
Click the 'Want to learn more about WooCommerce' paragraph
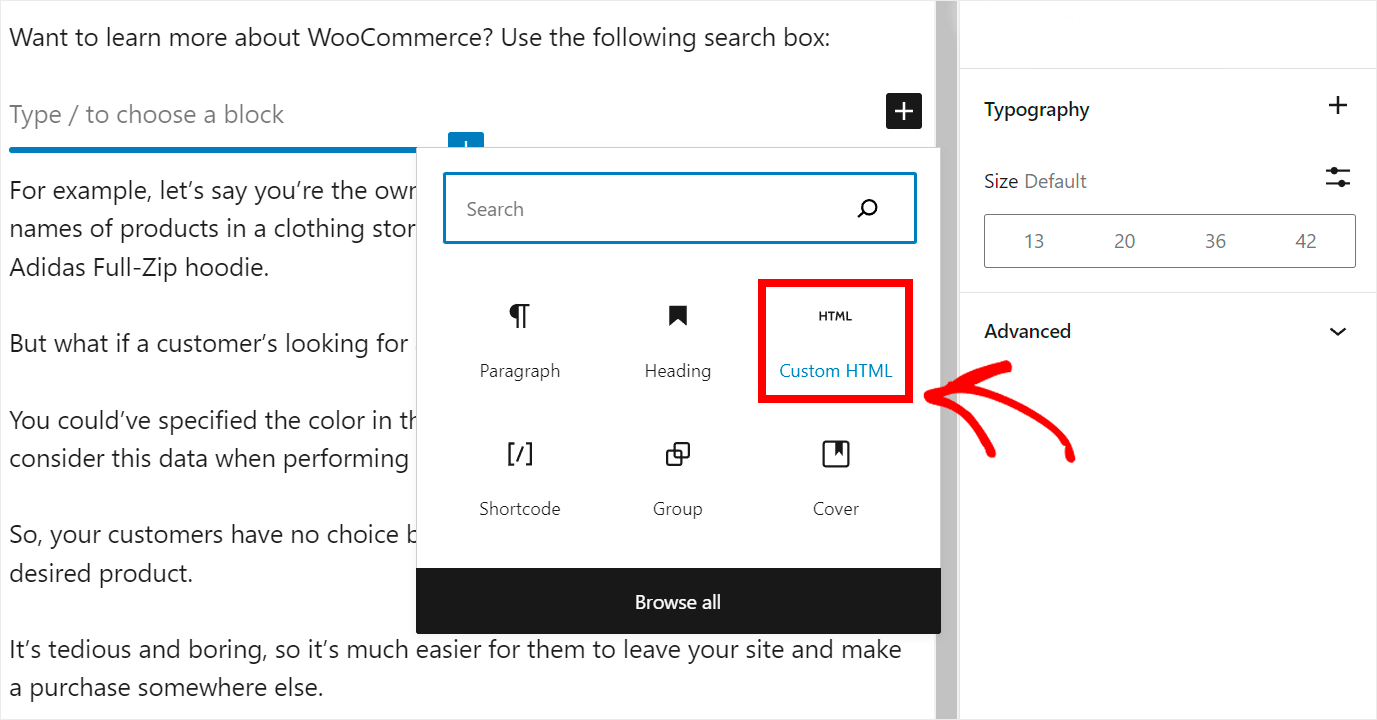click(420, 38)
